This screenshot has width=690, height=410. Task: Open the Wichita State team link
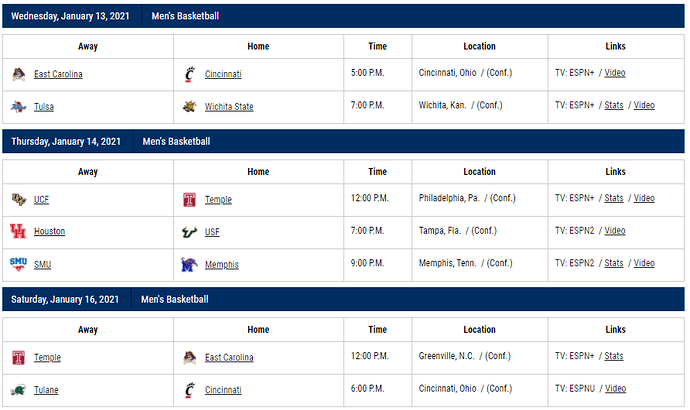pos(229,106)
